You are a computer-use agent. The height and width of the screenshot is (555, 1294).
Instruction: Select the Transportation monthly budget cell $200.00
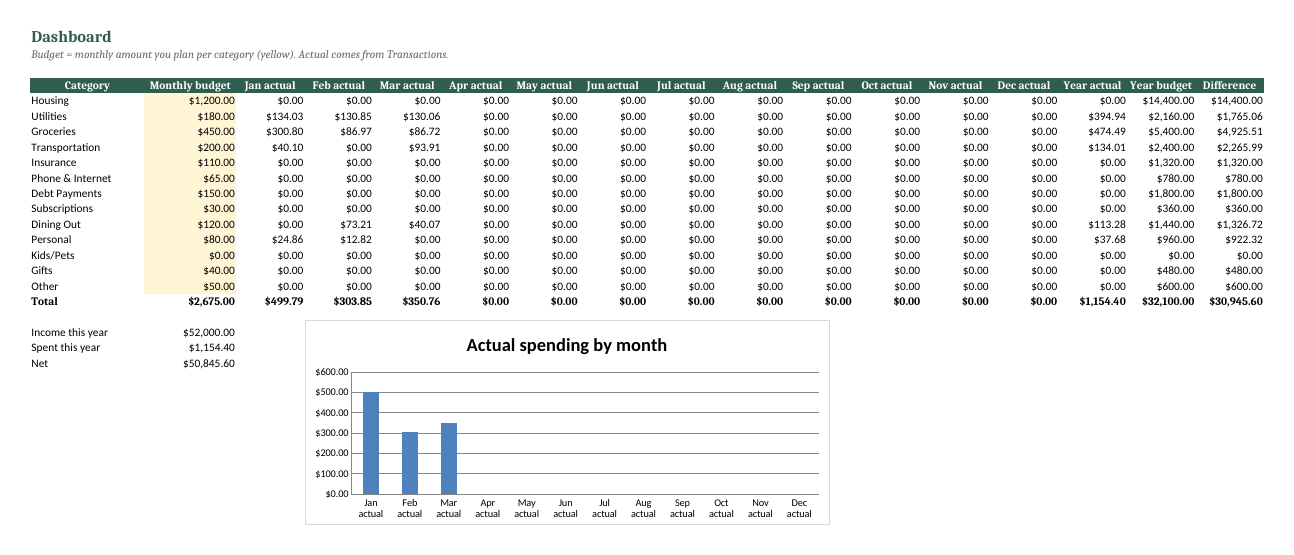coord(191,147)
